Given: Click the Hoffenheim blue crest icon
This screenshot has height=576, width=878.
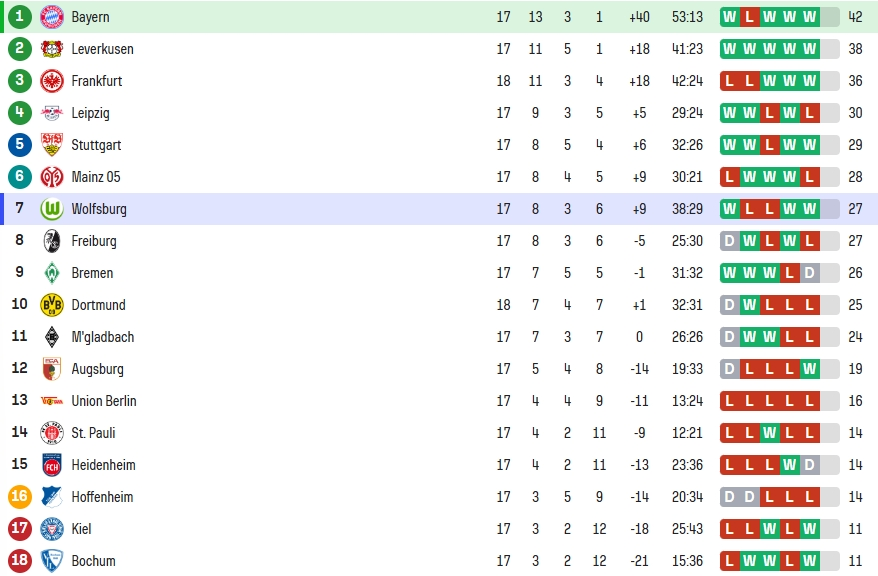Looking at the screenshot, I should (52, 497).
